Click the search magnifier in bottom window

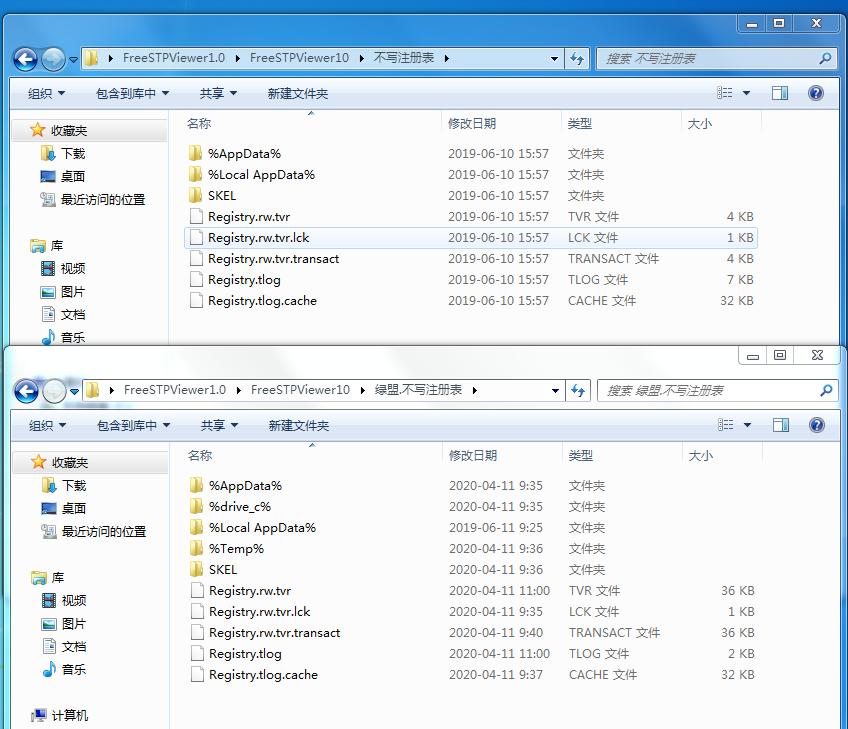(x=826, y=390)
